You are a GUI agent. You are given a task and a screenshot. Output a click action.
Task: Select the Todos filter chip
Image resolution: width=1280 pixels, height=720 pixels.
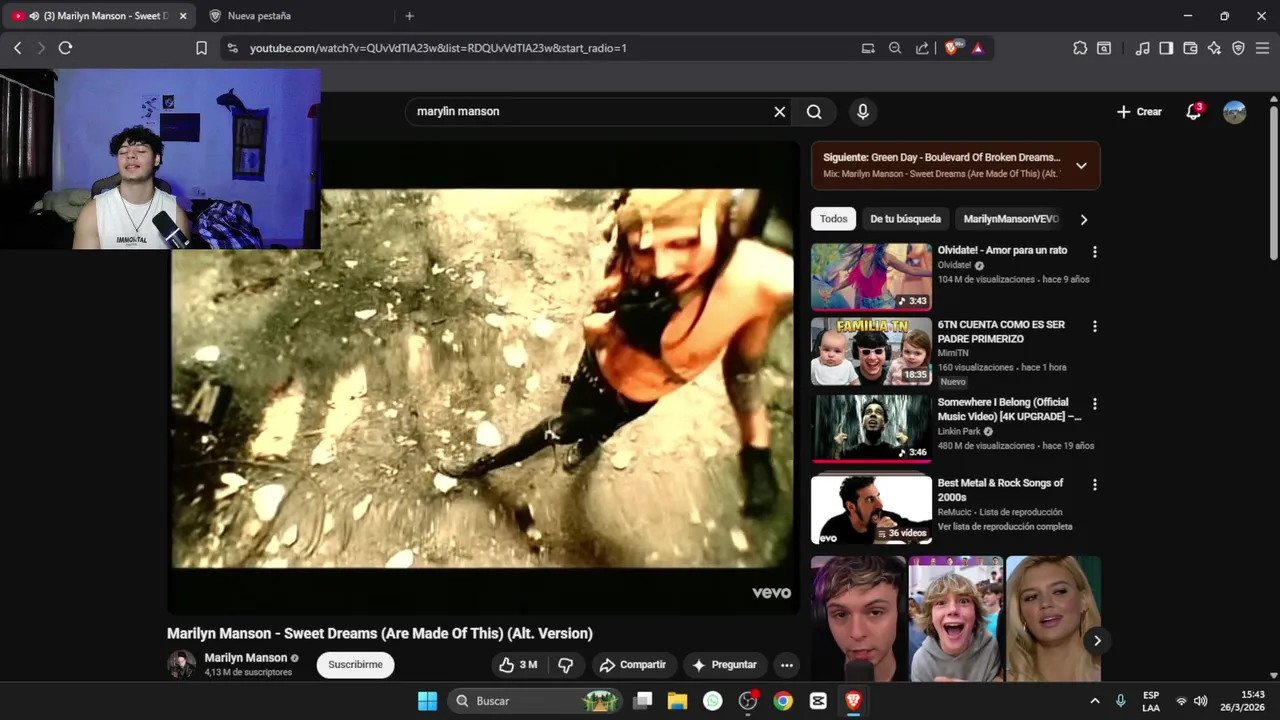tap(833, 219)
